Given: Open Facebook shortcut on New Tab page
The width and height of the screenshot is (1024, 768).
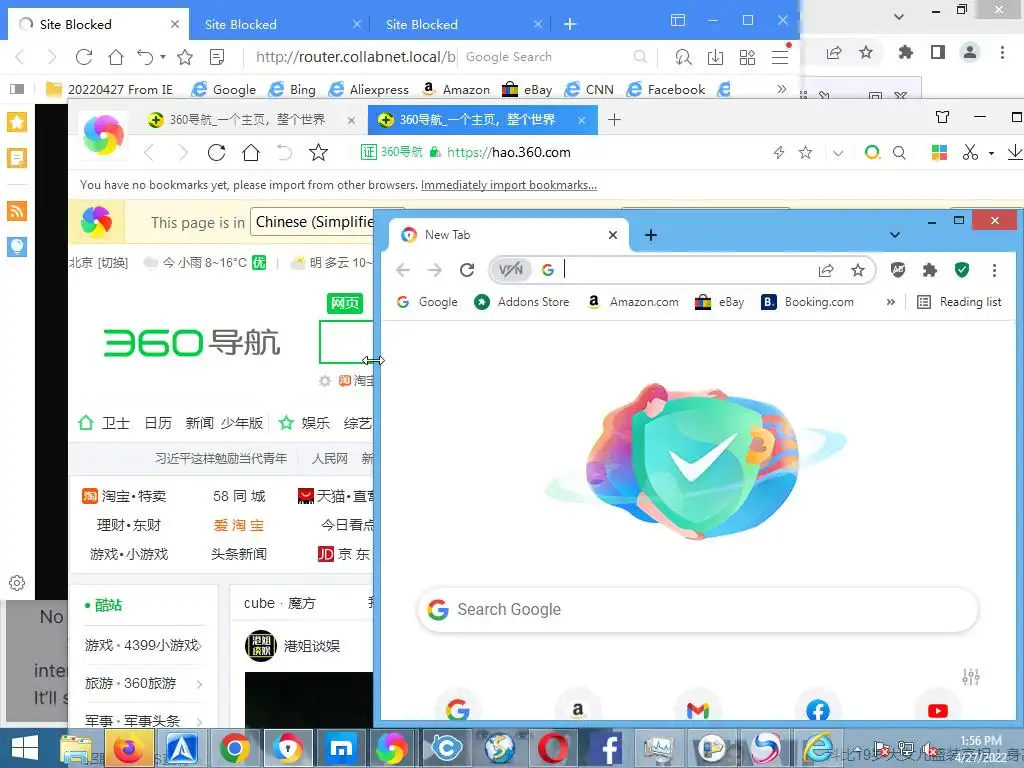Looking at the screenshot, I should coord(818,711).
